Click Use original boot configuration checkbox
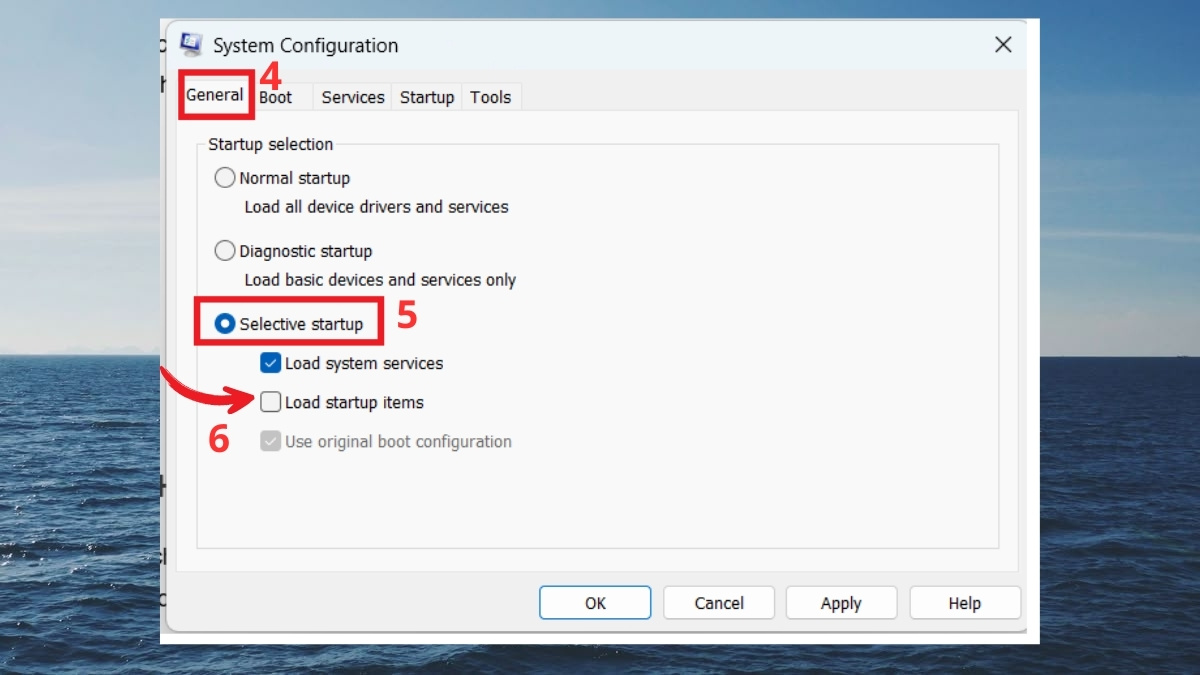Screen dimensions: 1200x675 click(270, 441)
